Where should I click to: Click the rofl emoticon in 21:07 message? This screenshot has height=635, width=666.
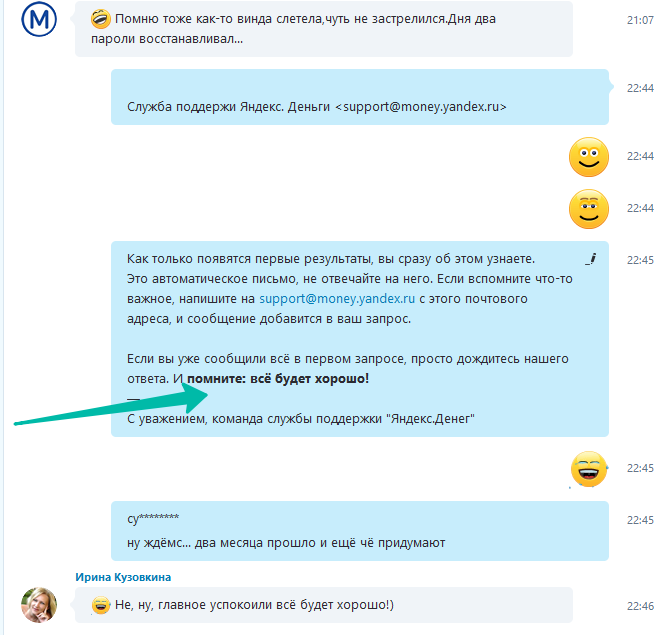click(x=101, y=20)
